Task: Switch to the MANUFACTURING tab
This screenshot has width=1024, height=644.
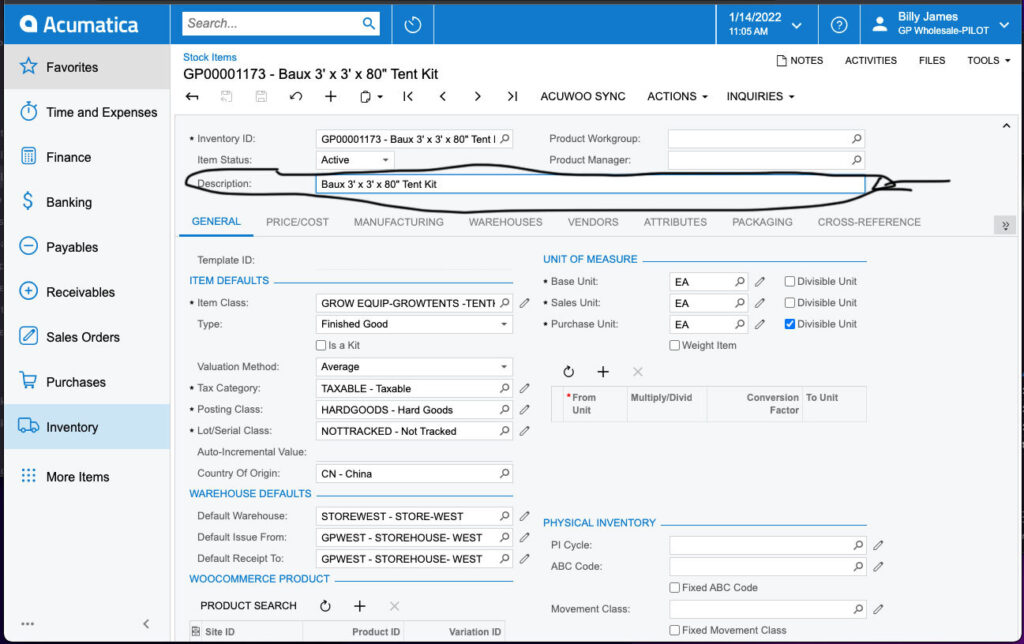Action: click(x=398, y=222)
